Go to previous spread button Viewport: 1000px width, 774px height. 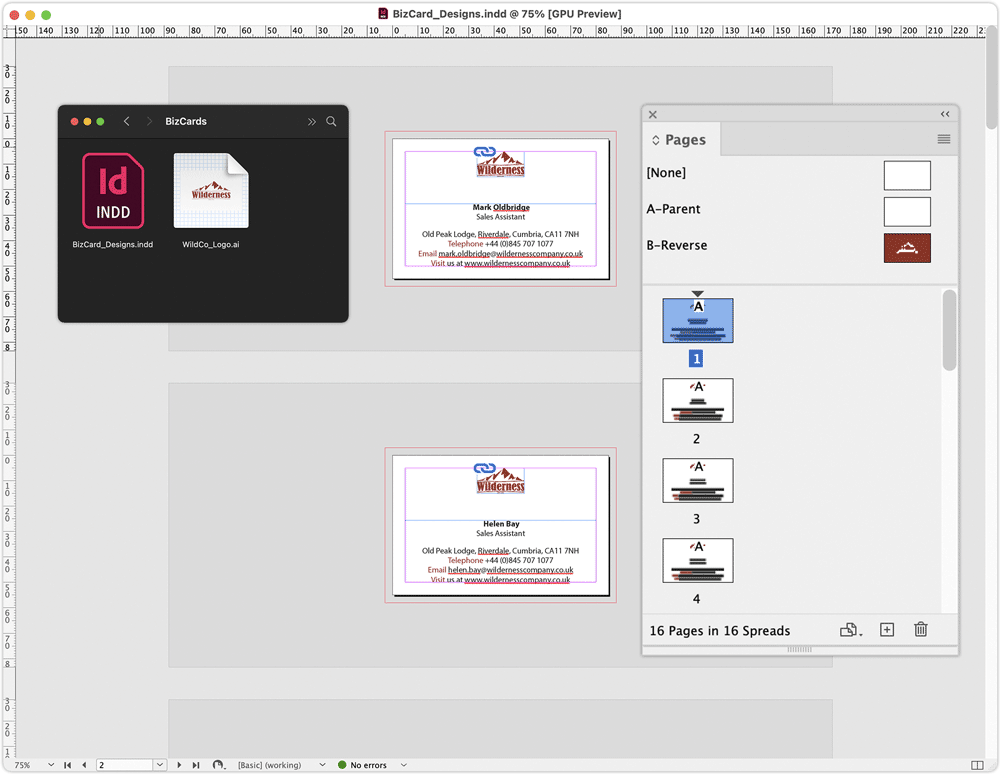(84, 765)
